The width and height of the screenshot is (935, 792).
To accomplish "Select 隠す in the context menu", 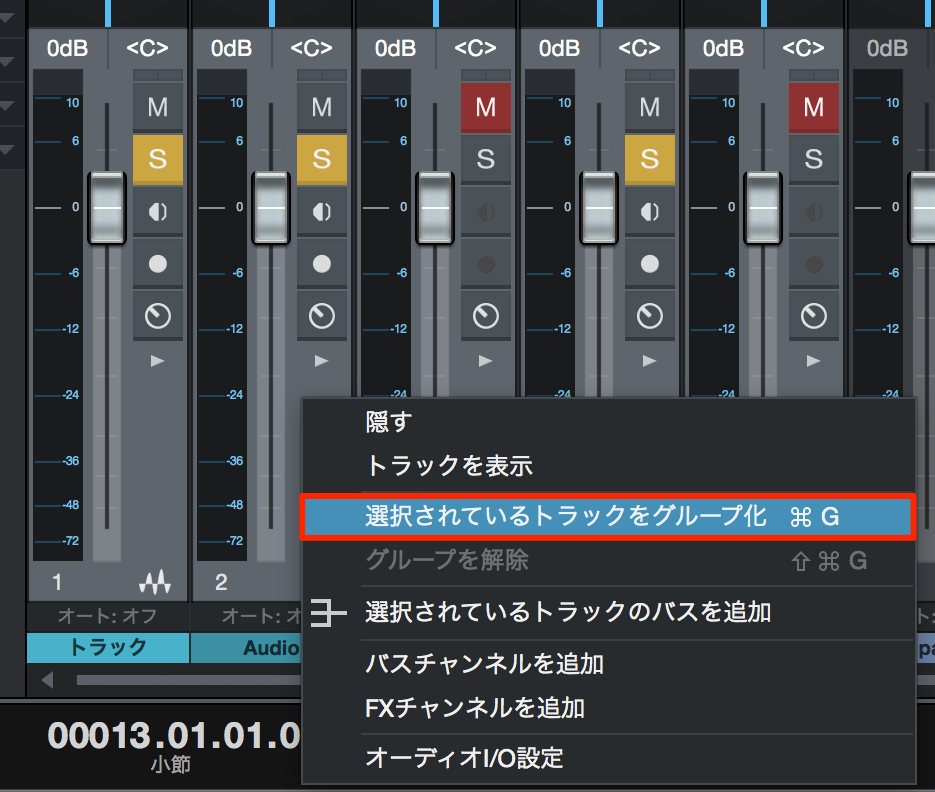I will pos(608,422).
